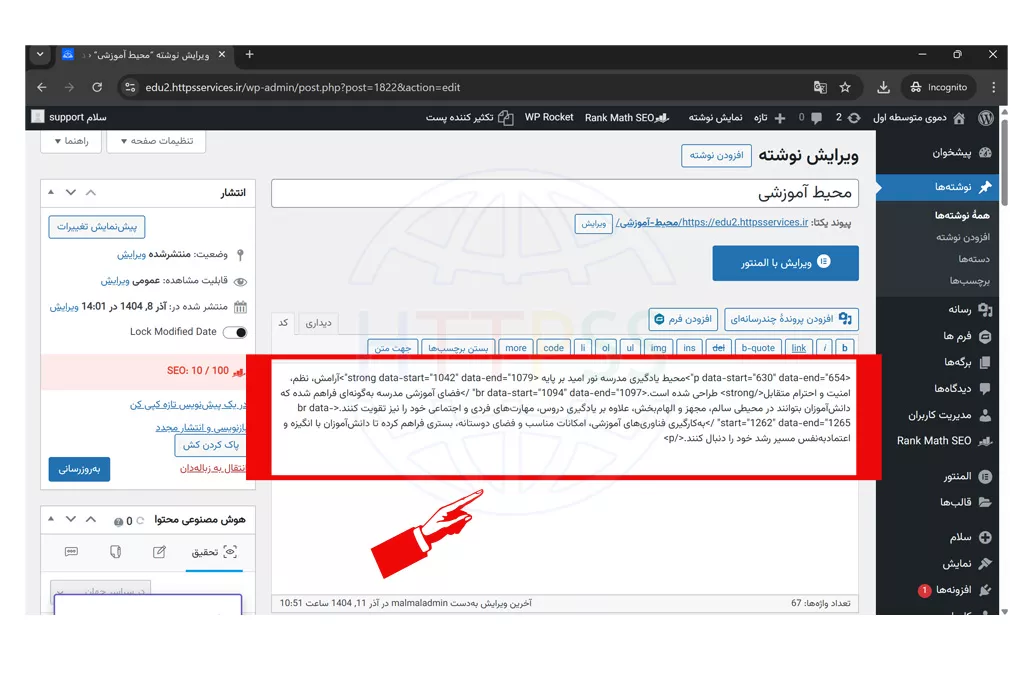The width and height of the screenshot is (1024, 683).
Task: Reload the page using the browser refresh icon
Action: click(97, 87)
